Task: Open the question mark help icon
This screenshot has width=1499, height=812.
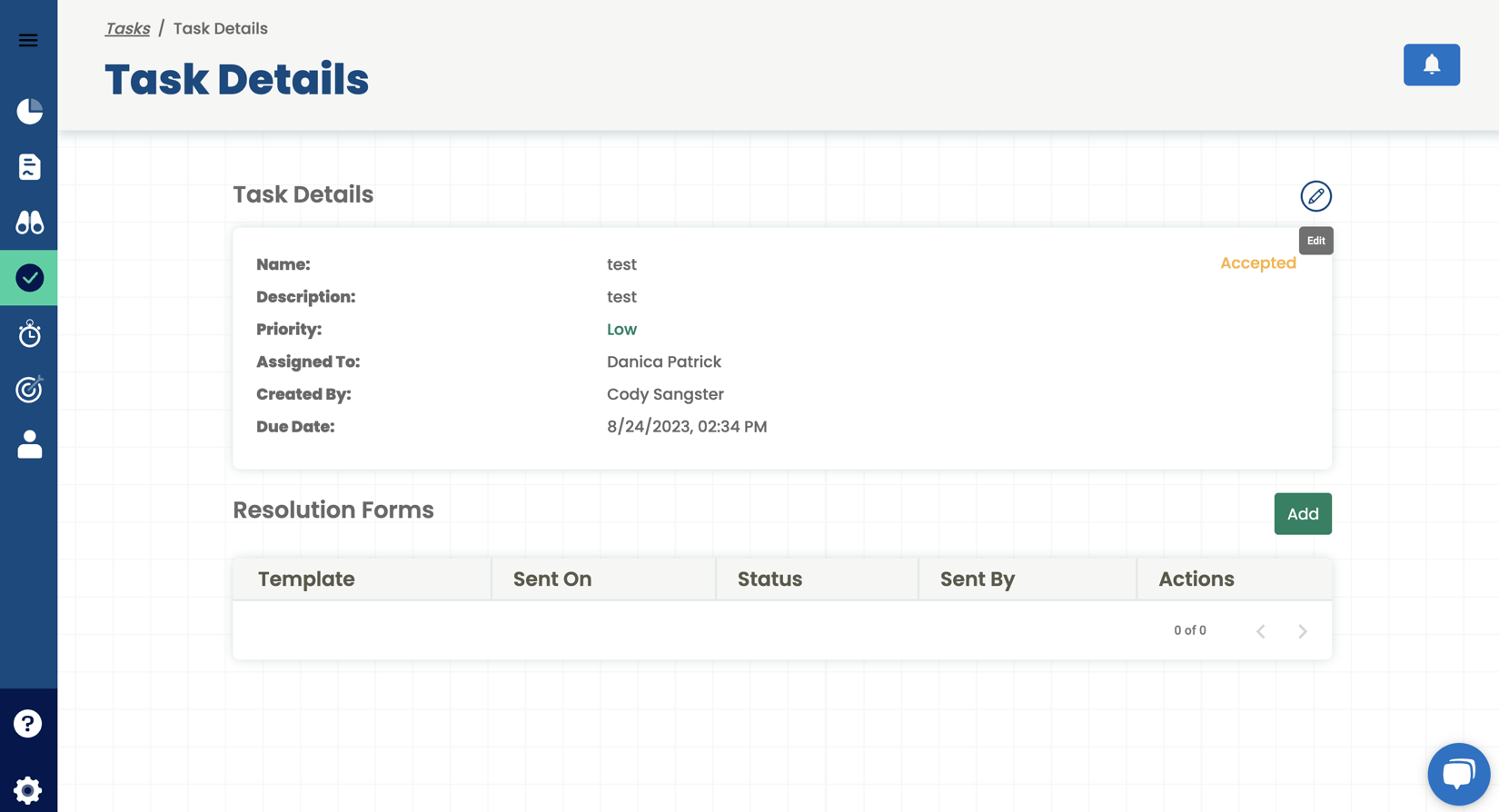Action: [x=28, y=724]
